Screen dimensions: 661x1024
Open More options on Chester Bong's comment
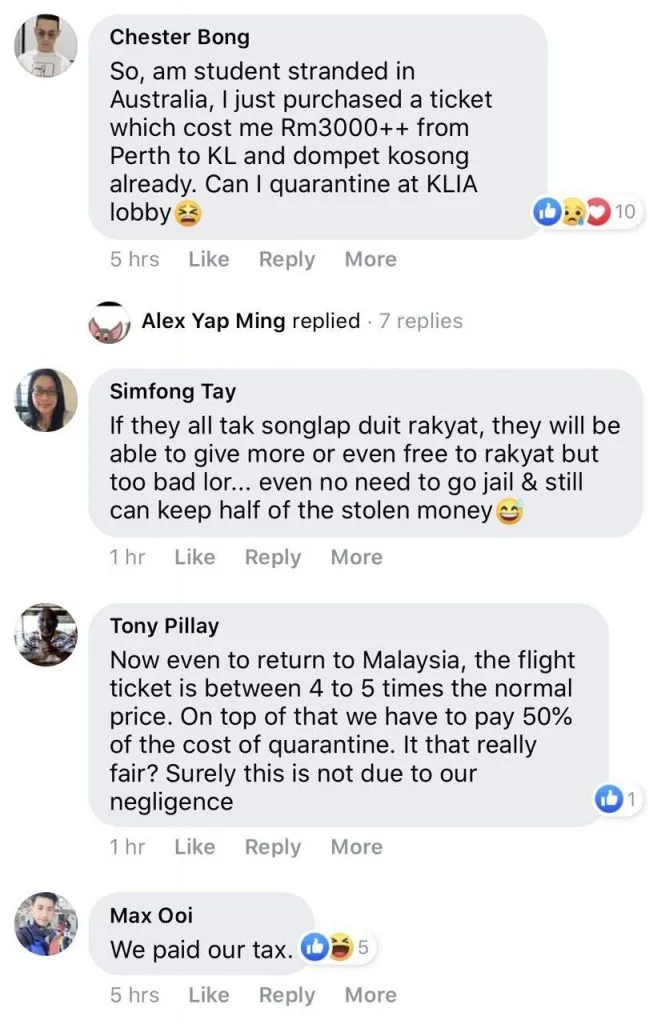tap(370, 259)
